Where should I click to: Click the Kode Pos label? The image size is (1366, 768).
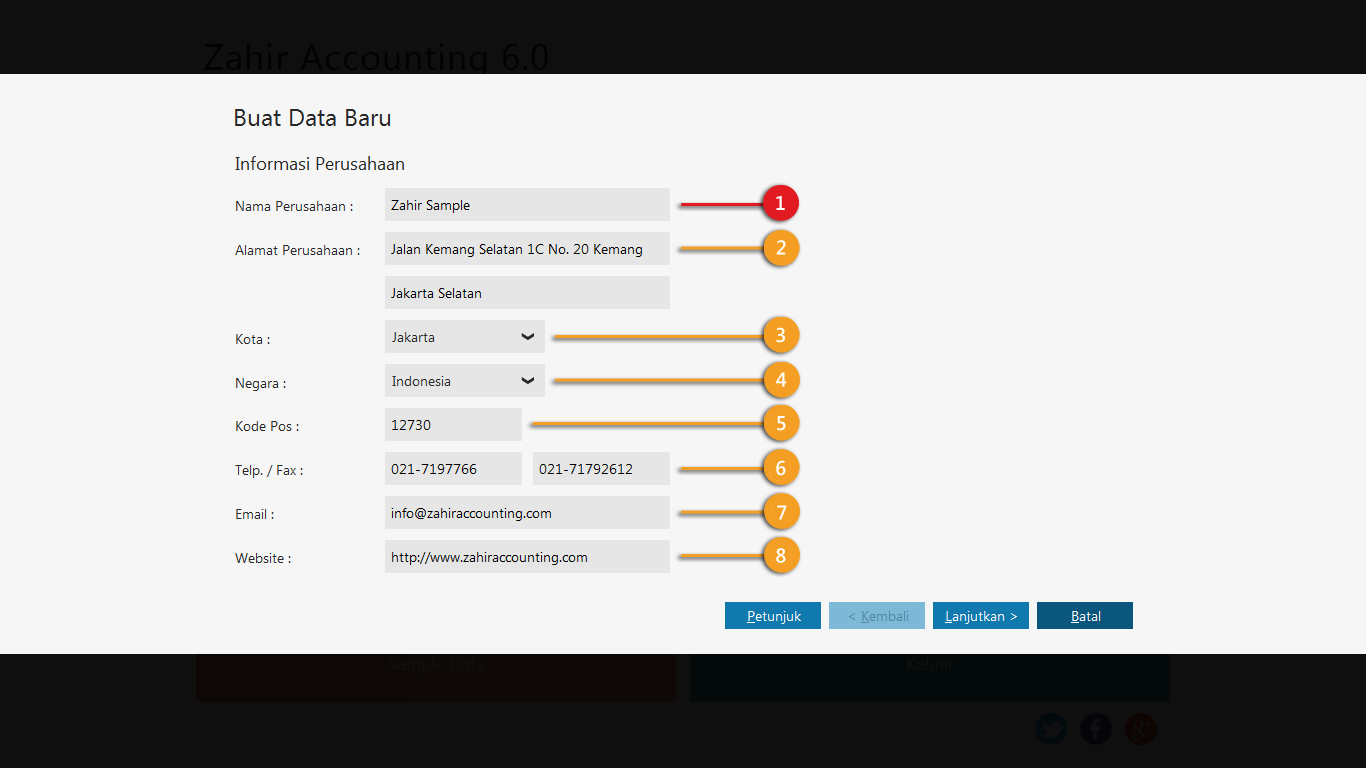(x=267, y=427)
